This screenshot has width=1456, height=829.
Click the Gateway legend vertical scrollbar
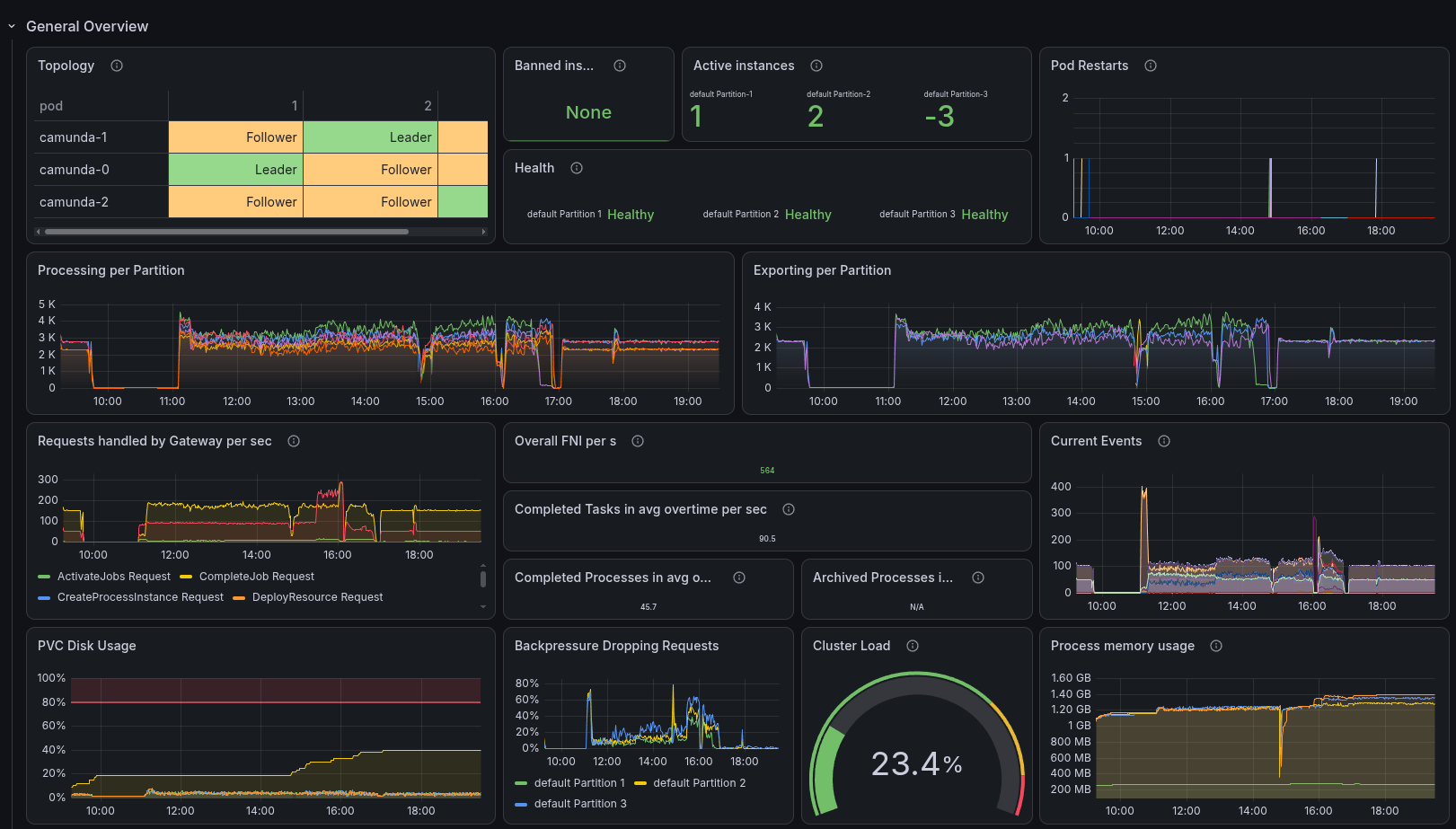tap(483, 578)
